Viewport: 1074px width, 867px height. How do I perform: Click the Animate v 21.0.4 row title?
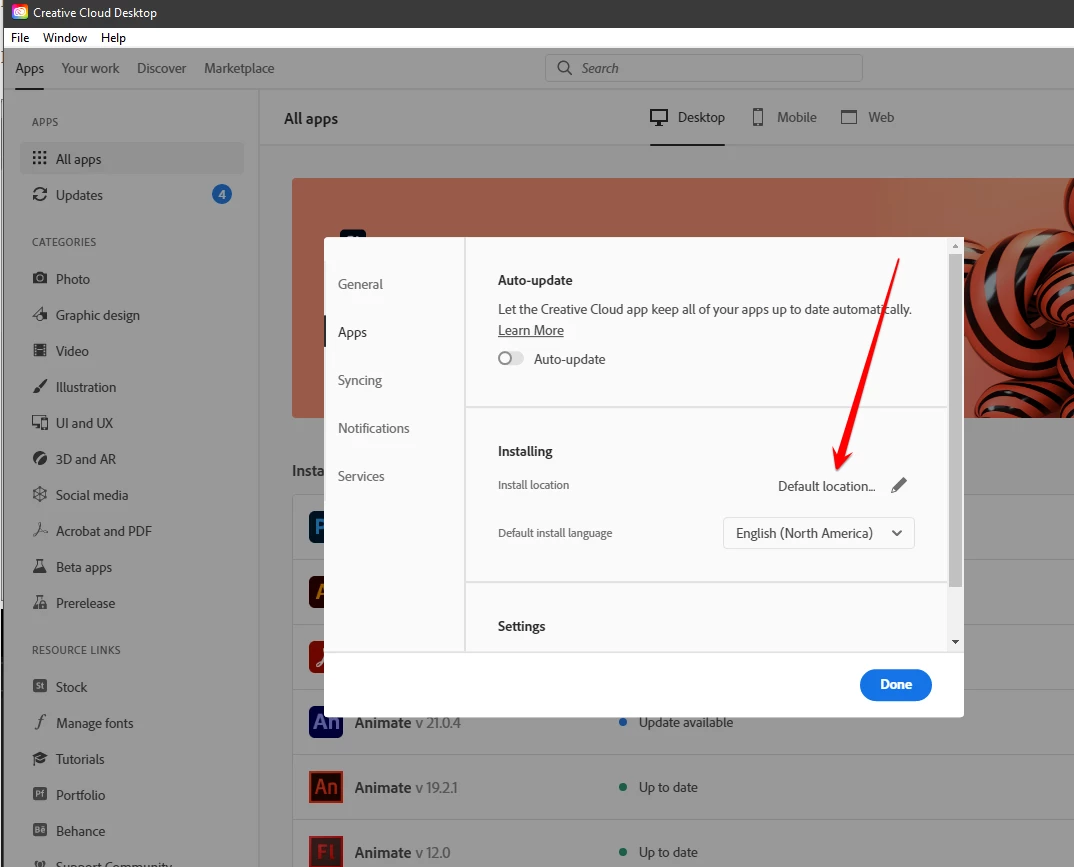[408, 722]
